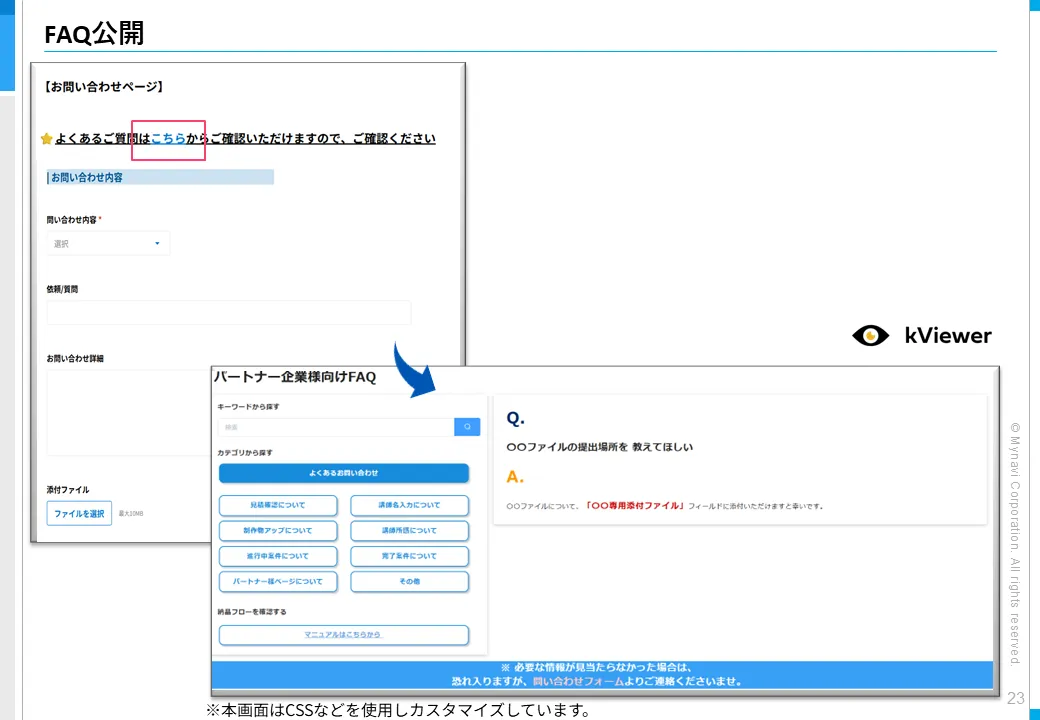Click the カテゴリから探す label
This screenshot has height=720, width=1040.
click(245, 453)
